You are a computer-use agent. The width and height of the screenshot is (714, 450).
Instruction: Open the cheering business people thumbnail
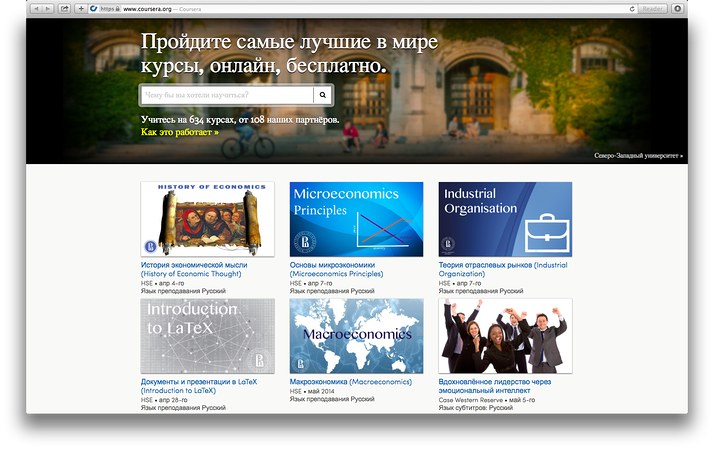tap(505, 336)
